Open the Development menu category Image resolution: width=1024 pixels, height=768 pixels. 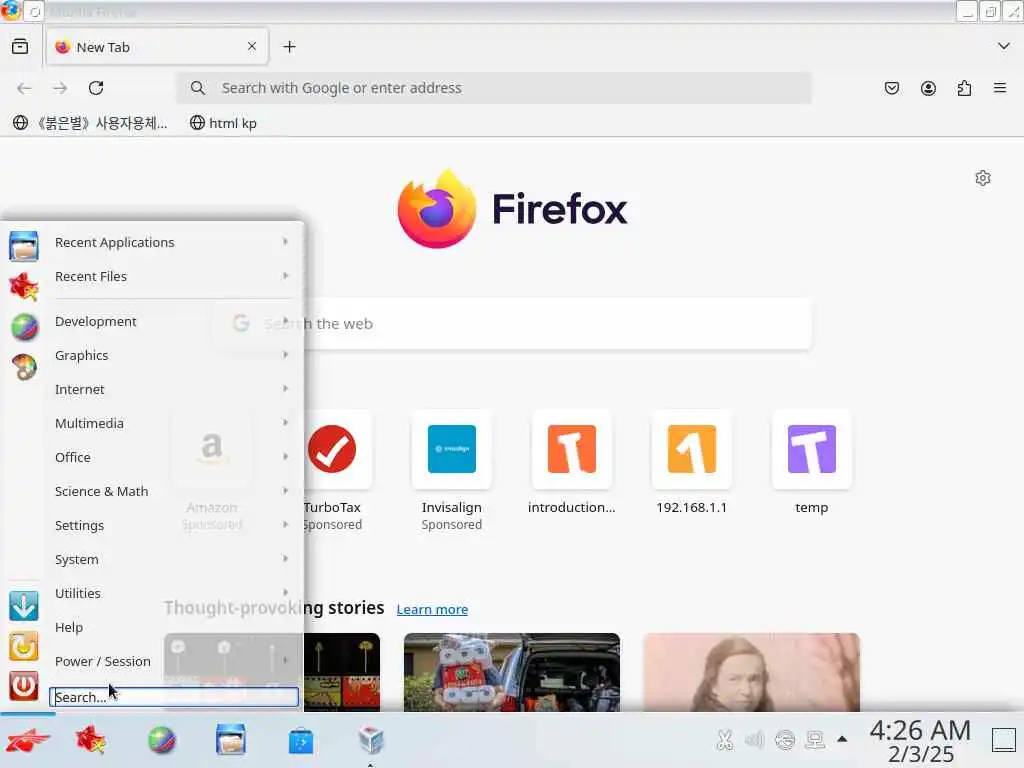pos(173,321)
